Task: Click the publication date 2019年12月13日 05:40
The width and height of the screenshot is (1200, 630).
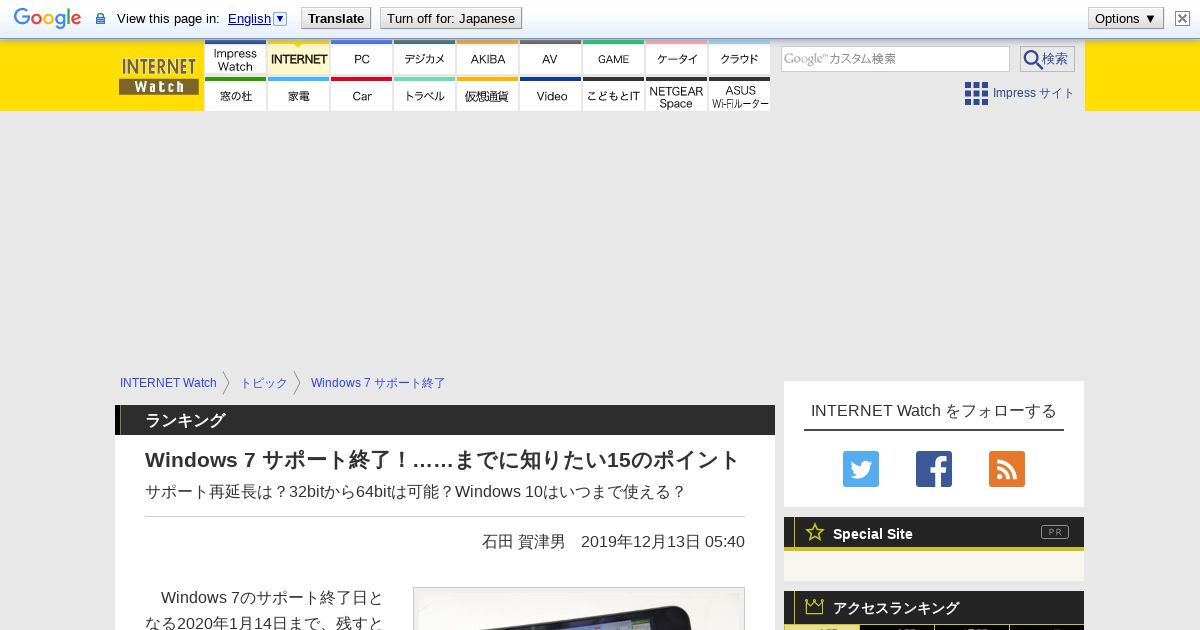Action: [663, 542]
